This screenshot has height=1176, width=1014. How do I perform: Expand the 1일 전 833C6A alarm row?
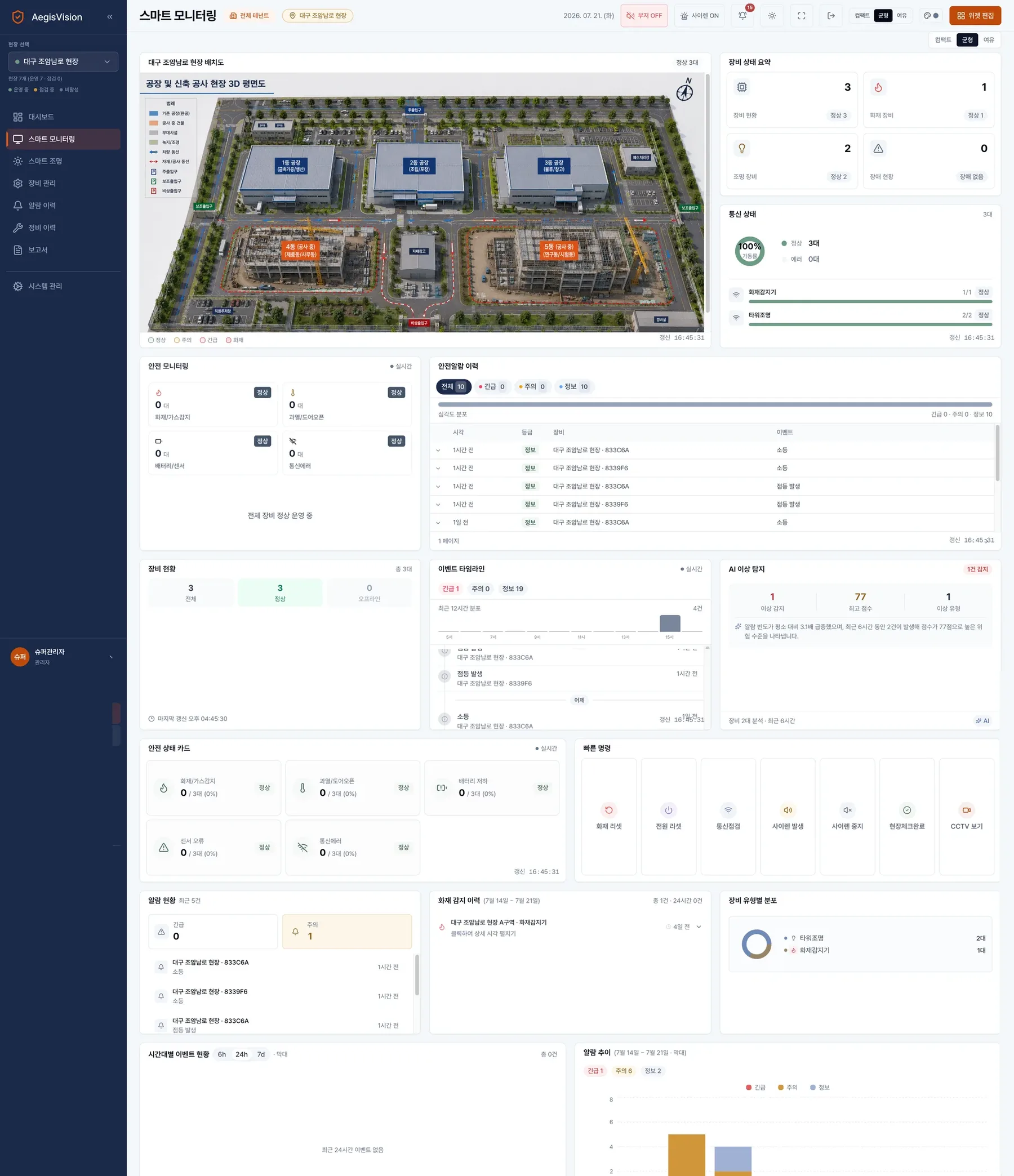[x=438, y=523]
